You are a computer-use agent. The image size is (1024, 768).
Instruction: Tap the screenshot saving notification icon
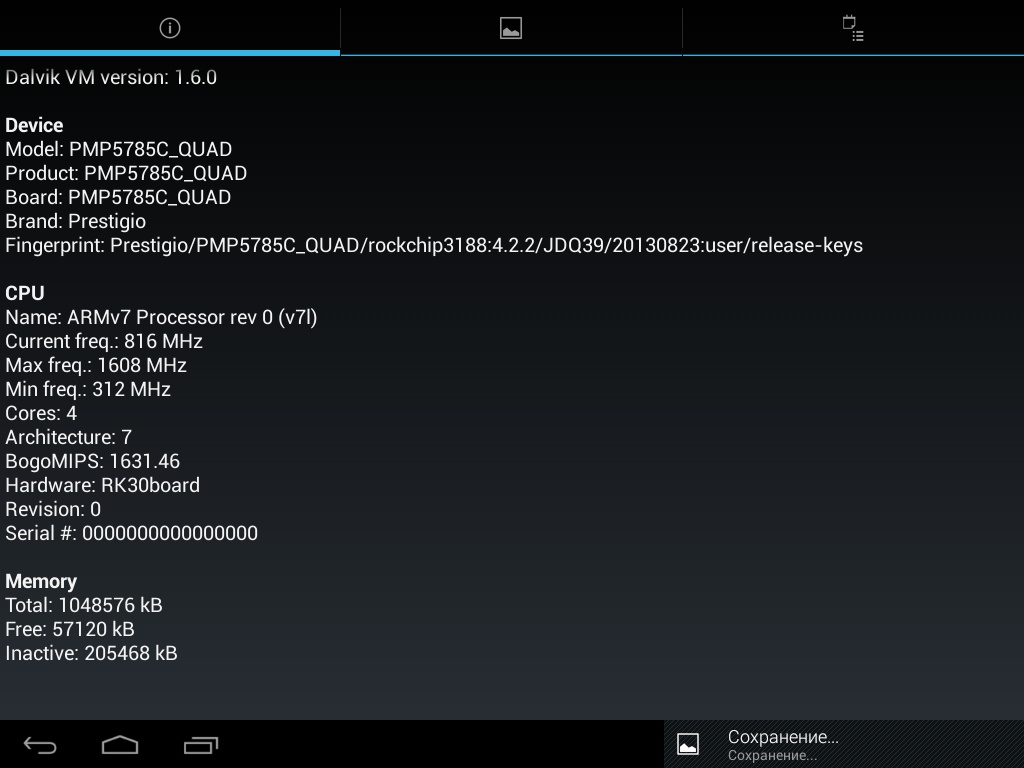pos(688,744)
